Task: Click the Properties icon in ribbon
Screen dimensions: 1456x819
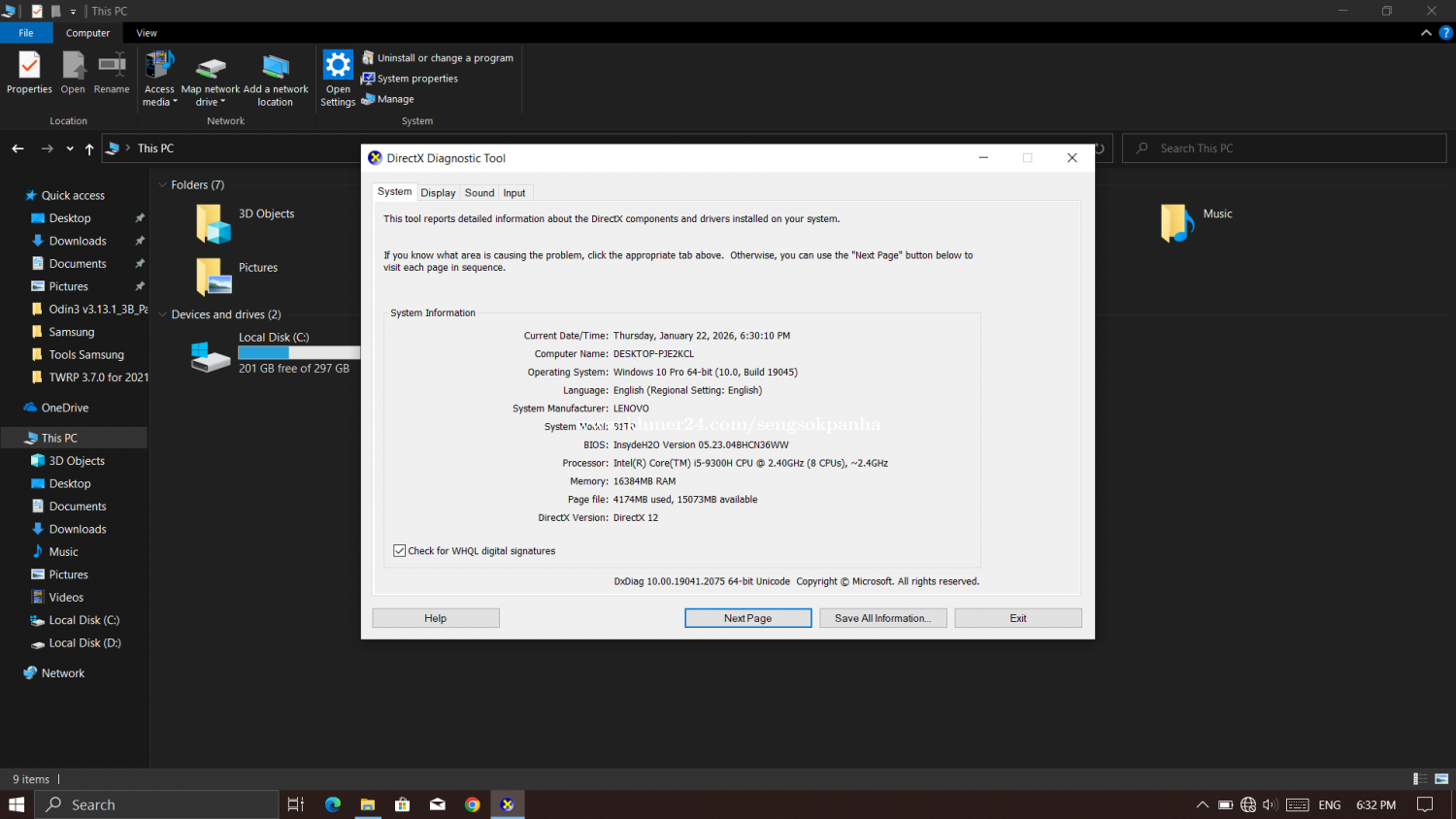Action: pos(29,67)
